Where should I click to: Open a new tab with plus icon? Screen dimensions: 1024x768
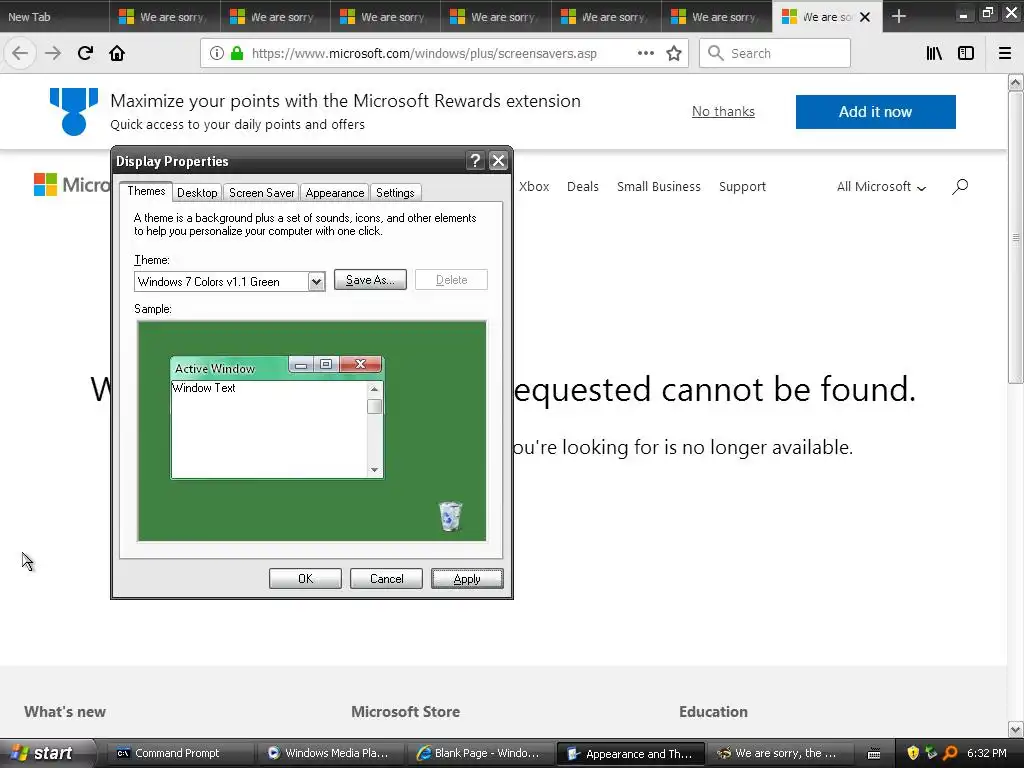click(x=899, y=16)
